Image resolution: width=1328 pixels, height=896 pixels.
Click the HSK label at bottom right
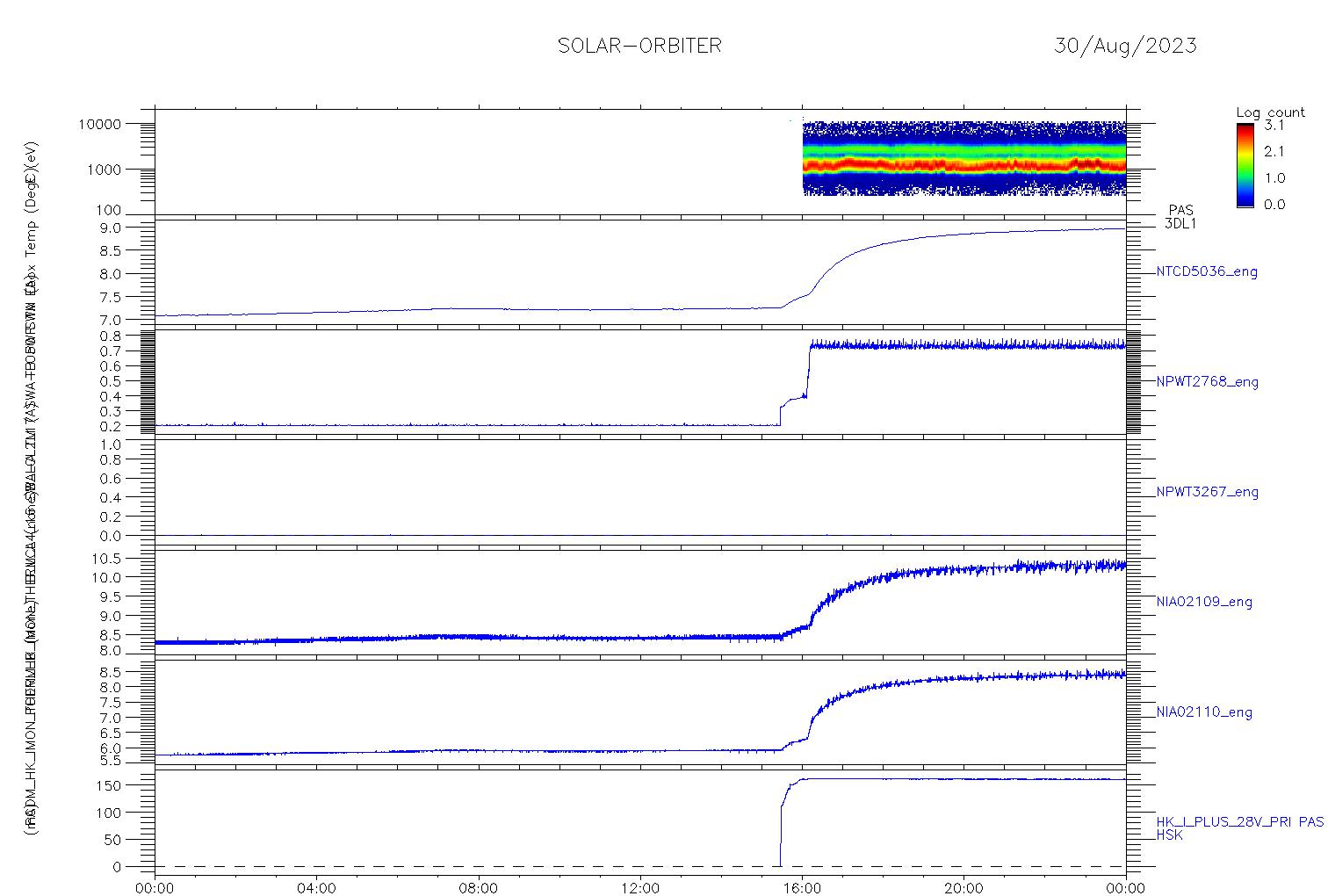(x=1170, y=835)
